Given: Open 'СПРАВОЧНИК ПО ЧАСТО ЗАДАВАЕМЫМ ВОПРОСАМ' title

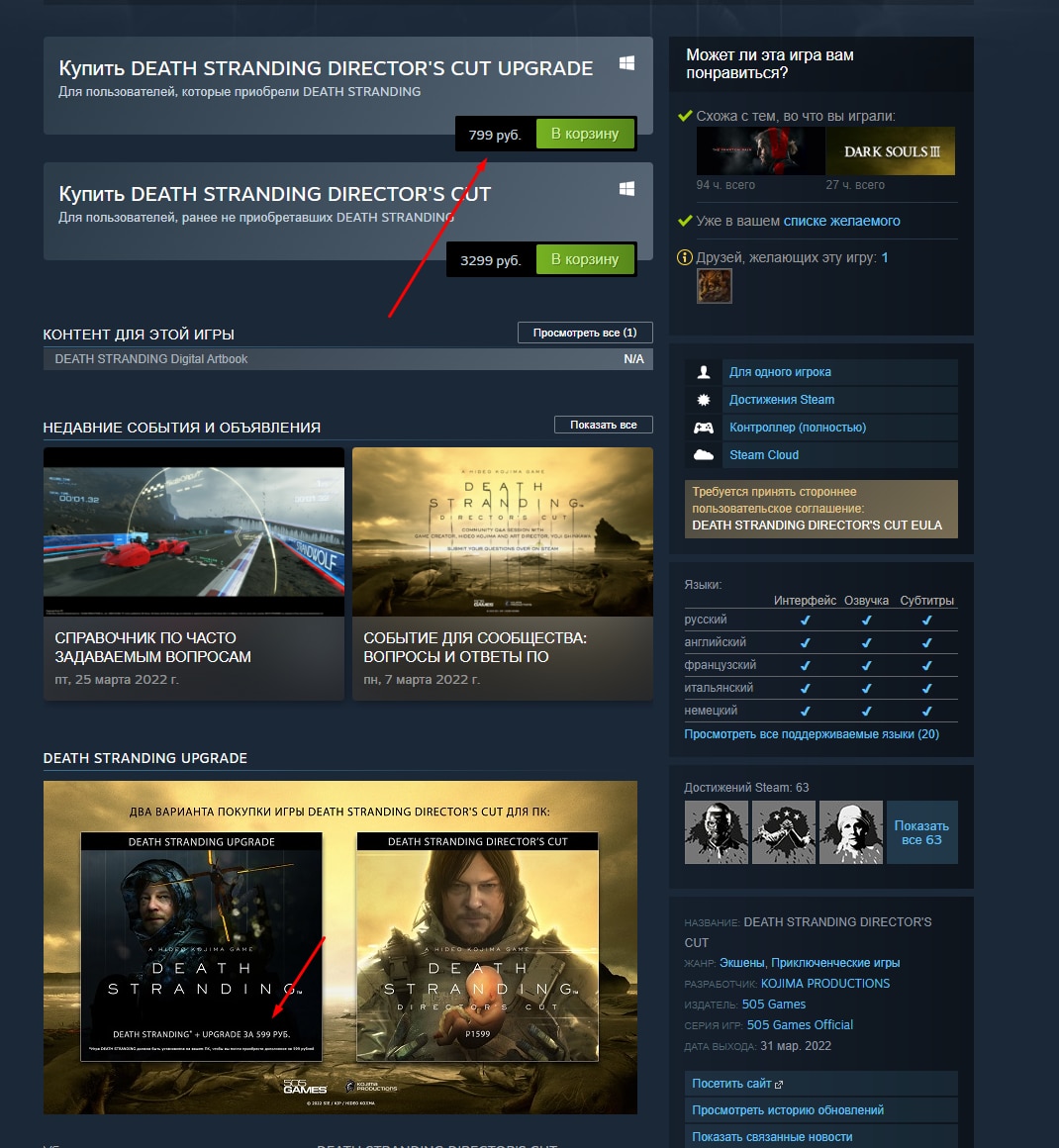Looking at the screenshot, I should pos(153,647).
